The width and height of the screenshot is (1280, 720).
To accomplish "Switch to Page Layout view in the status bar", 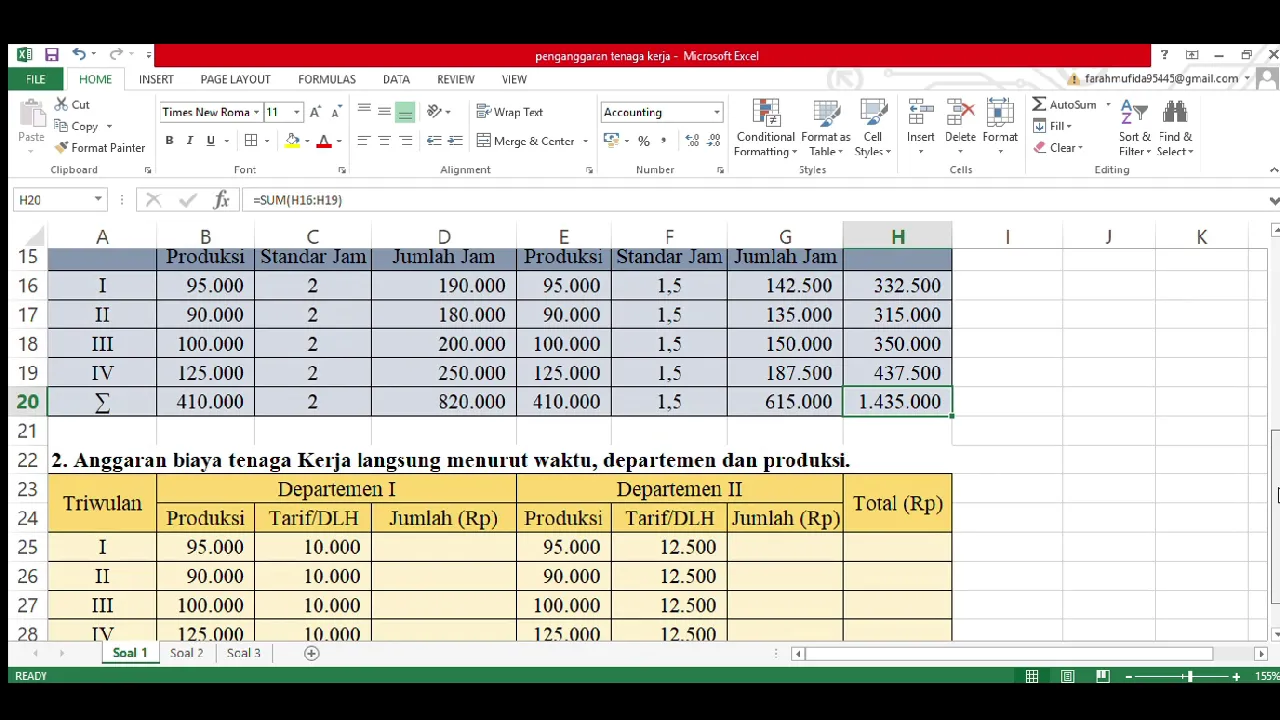I will (x=1067, y=677).
